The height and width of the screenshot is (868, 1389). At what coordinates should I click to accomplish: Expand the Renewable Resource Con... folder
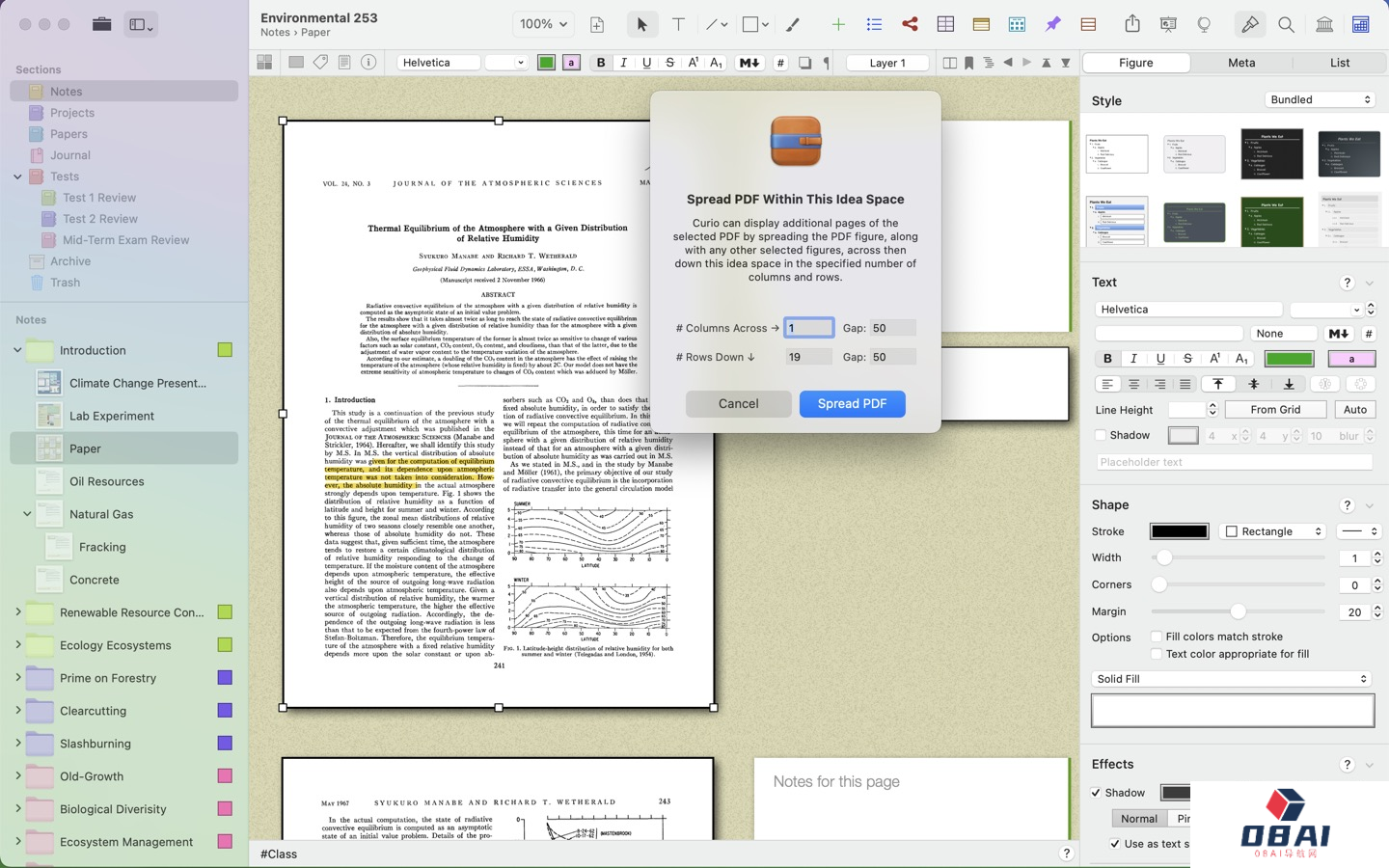pyautogui.click(x=17, y=611)
